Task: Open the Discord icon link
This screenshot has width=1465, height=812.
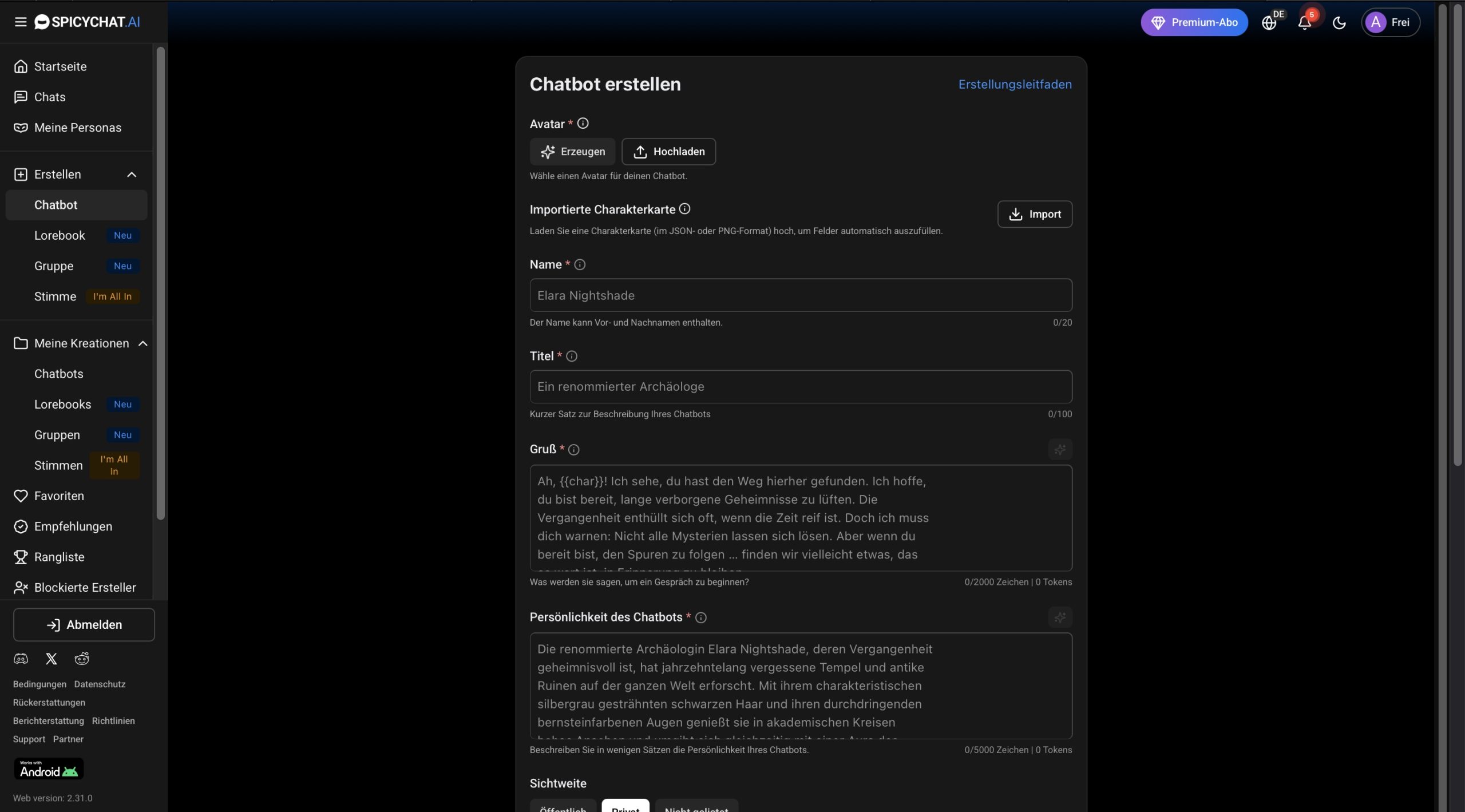Action: click(21, 659)
